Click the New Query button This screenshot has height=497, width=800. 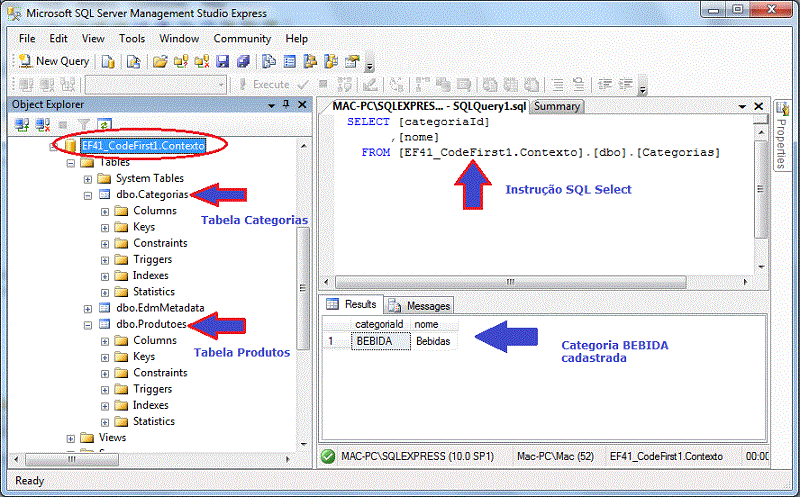[x=54, y=61]
